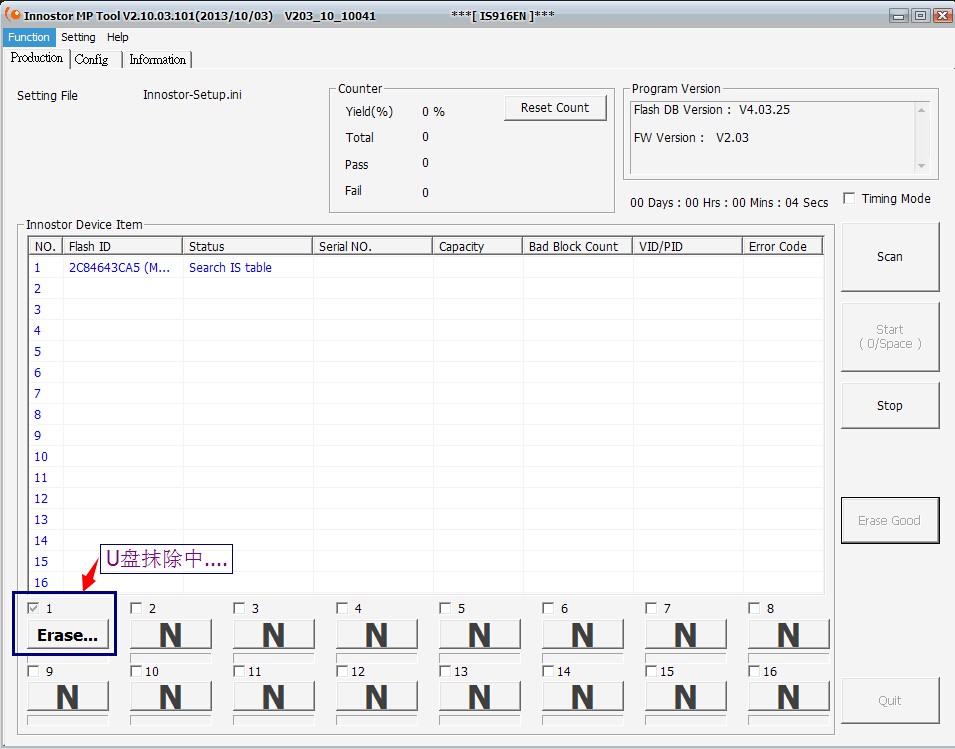Click the Erase Good button
This screenshot has width=955, height=749.
(x=889, y=521)
